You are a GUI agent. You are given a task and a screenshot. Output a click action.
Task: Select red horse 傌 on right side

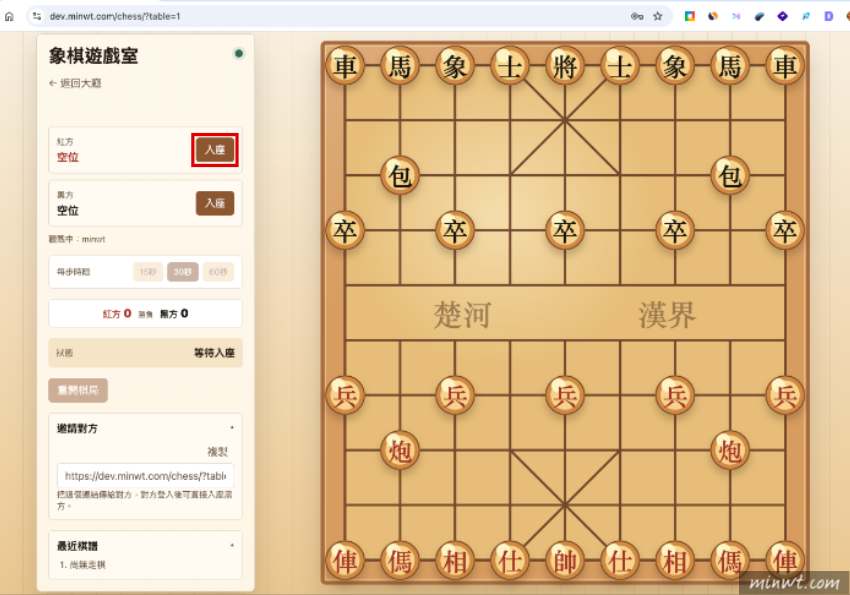tap(730, 560)
